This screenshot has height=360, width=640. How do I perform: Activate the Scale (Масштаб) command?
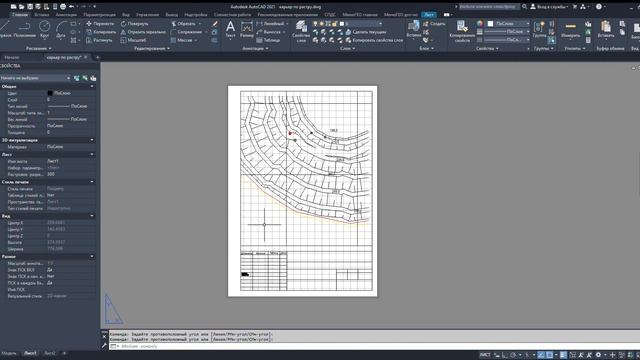[x=133, y=40]
